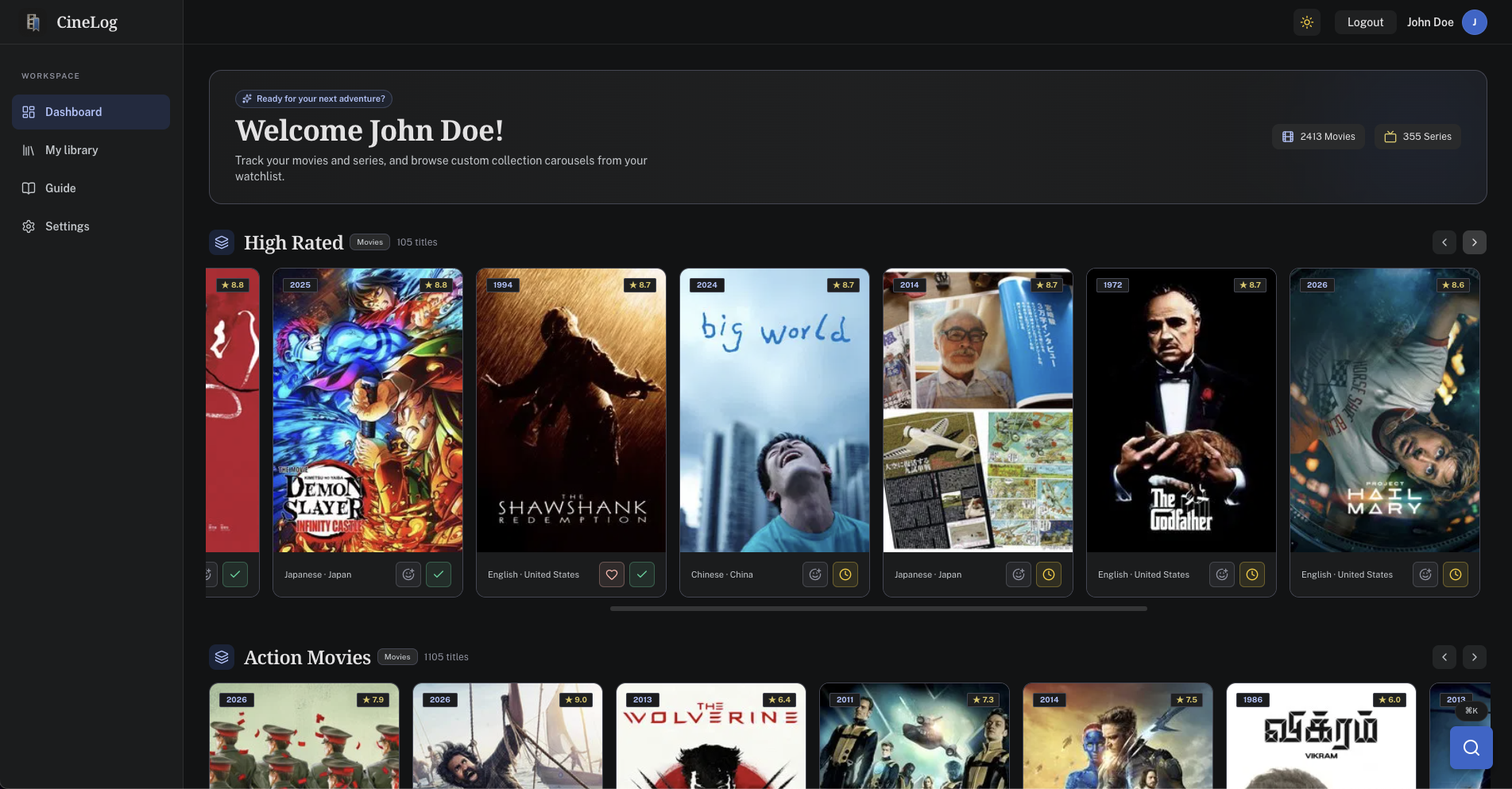Click the 6.4 rating badge on The Wolverine
The width and height of the screenshot is (1512, 789).
779,700
